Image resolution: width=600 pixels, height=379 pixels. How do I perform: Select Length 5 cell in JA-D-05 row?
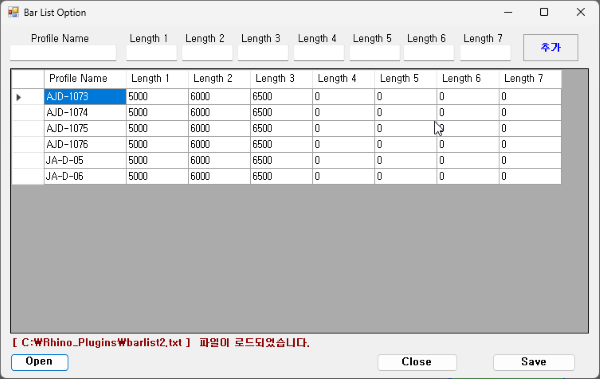click(406, 160)
